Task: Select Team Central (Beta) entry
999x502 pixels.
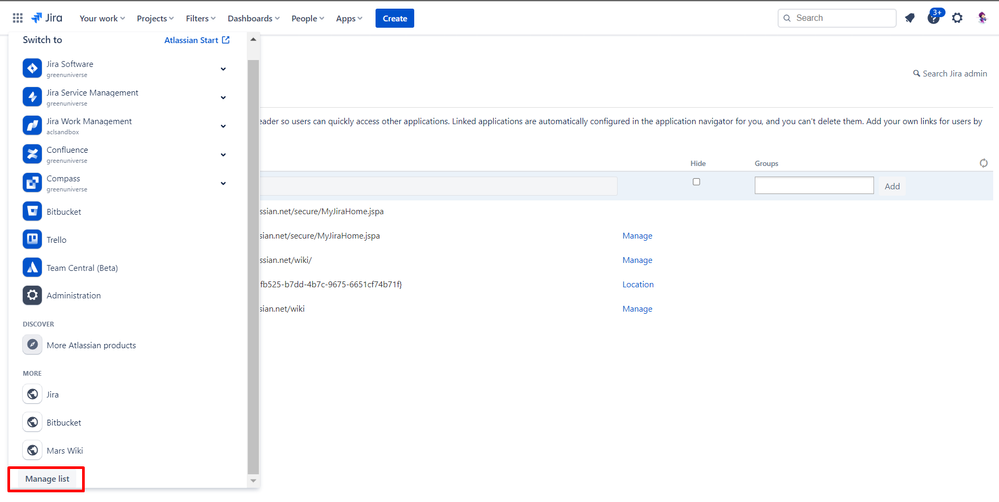Action: click(x=82, y=268)
